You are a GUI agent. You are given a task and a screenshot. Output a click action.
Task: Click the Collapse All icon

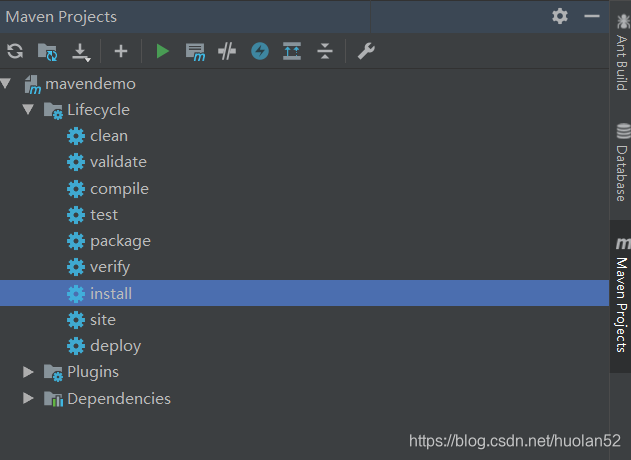coord(325,51)
